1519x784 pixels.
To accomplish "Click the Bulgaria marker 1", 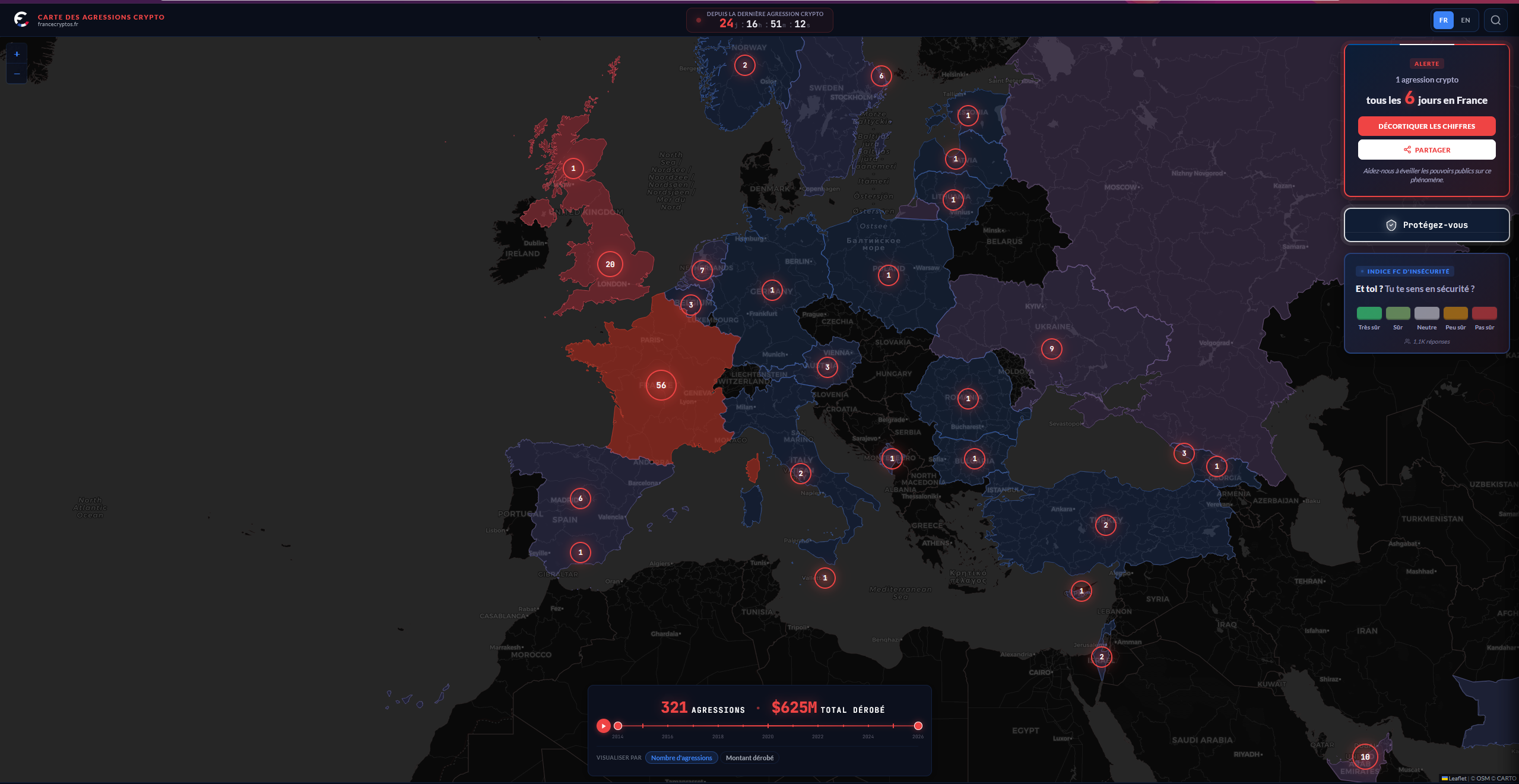I will 974,459.
